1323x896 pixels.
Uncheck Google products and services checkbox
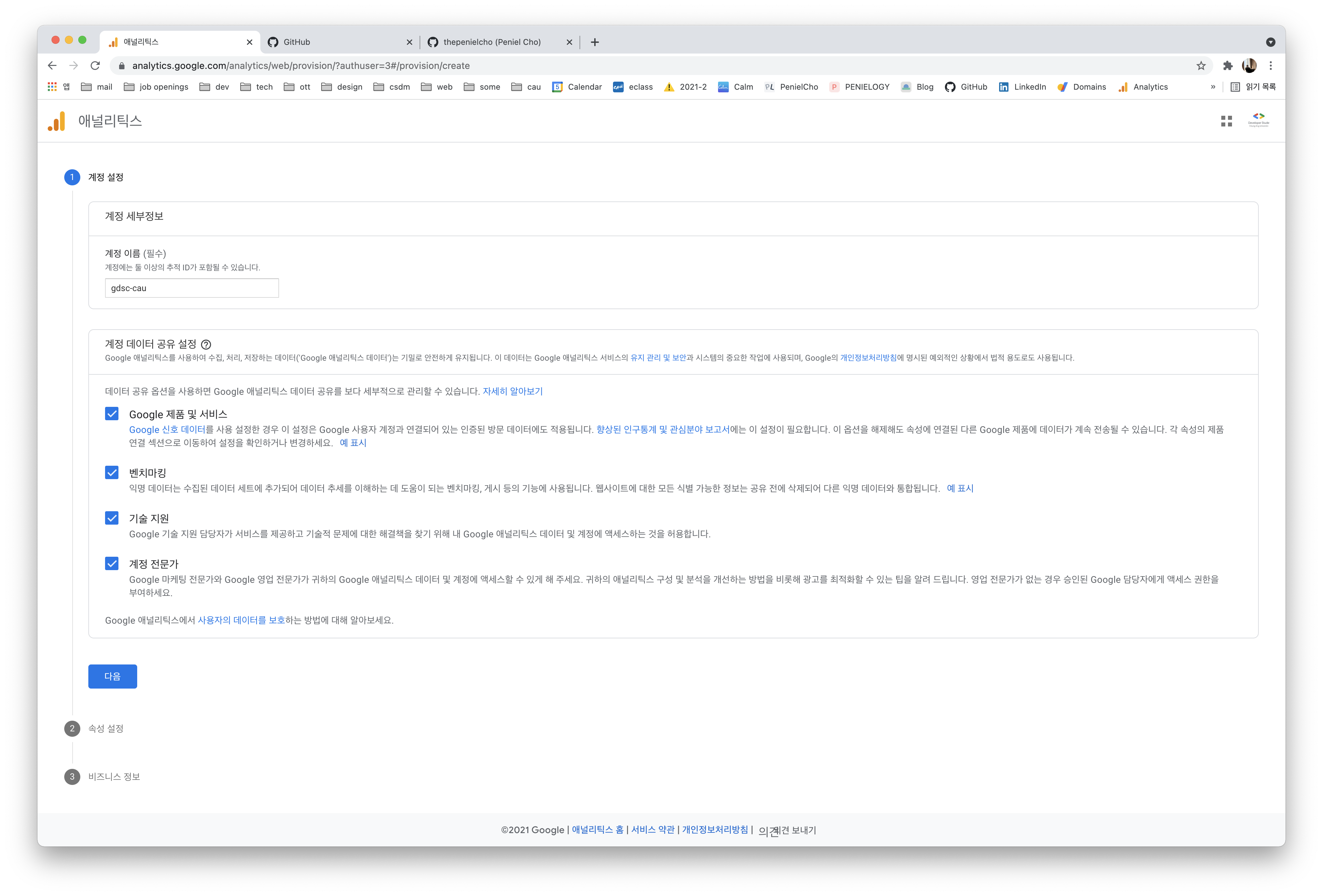(x=112, y=414)
